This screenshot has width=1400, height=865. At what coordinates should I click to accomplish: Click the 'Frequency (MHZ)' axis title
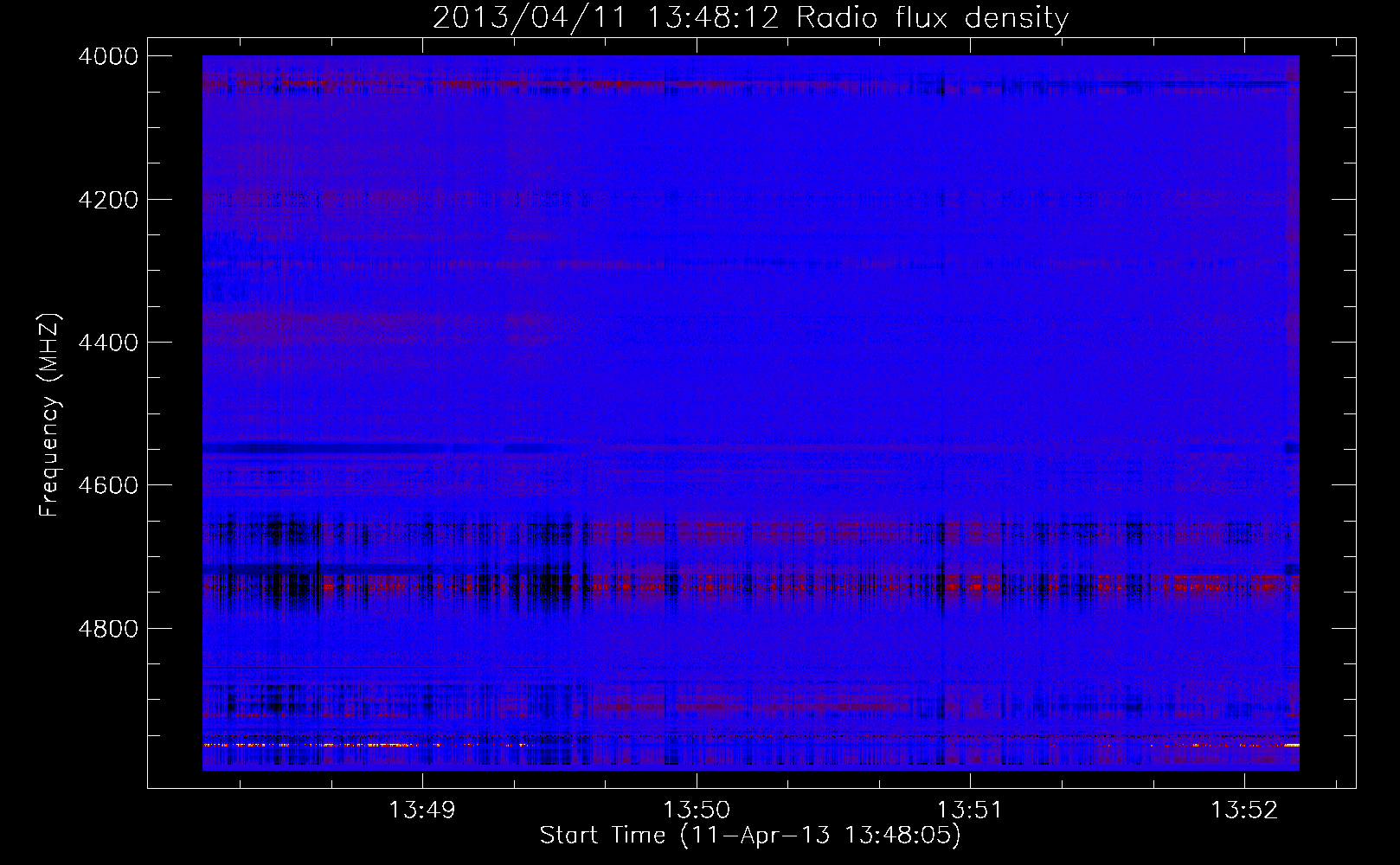(x=50, y=415)
